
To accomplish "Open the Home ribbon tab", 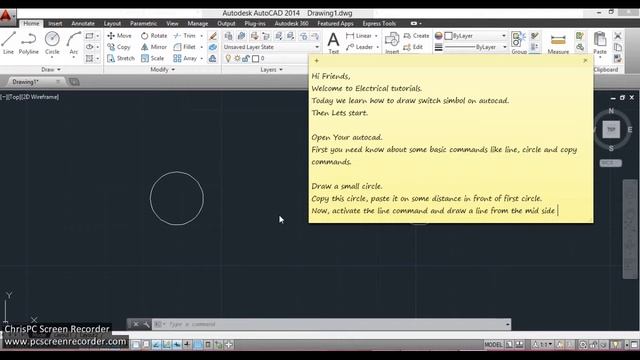I will click(31, 24).
